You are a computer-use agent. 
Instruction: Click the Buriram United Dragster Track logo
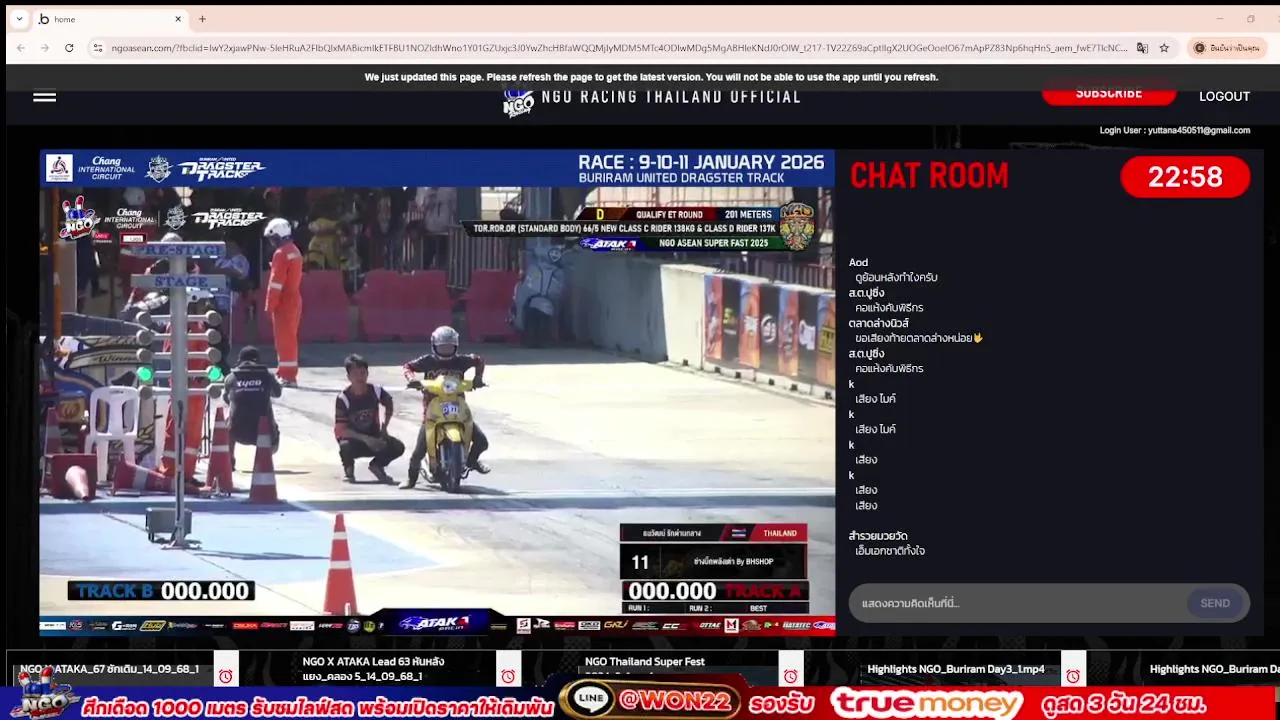[222, 168]
